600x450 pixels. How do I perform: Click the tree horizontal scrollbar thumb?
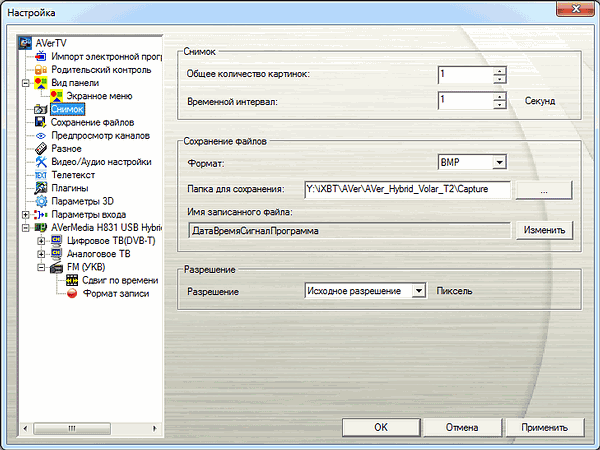click(72, 428)
